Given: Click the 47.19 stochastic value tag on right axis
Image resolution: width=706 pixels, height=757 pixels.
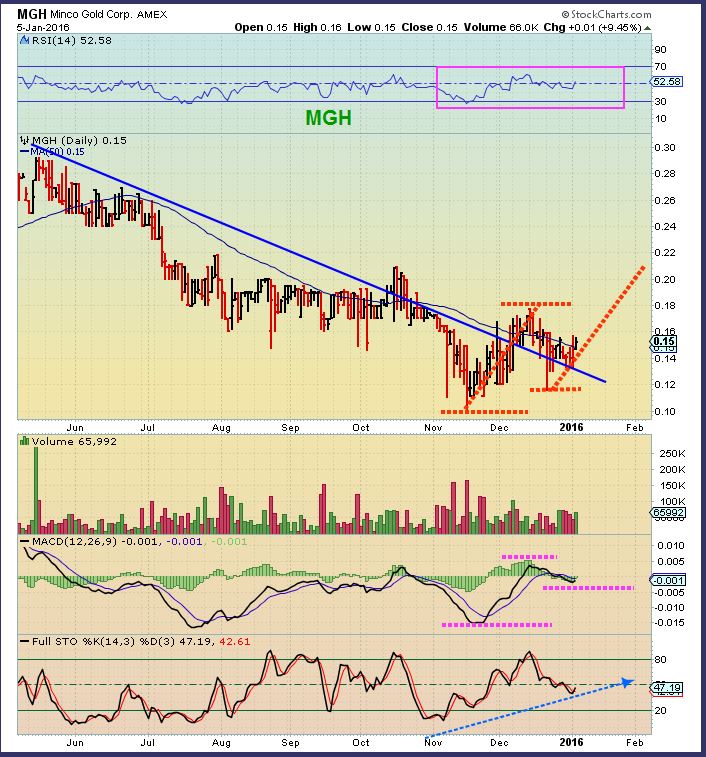Looking at the screenshot, I should 666,687.
